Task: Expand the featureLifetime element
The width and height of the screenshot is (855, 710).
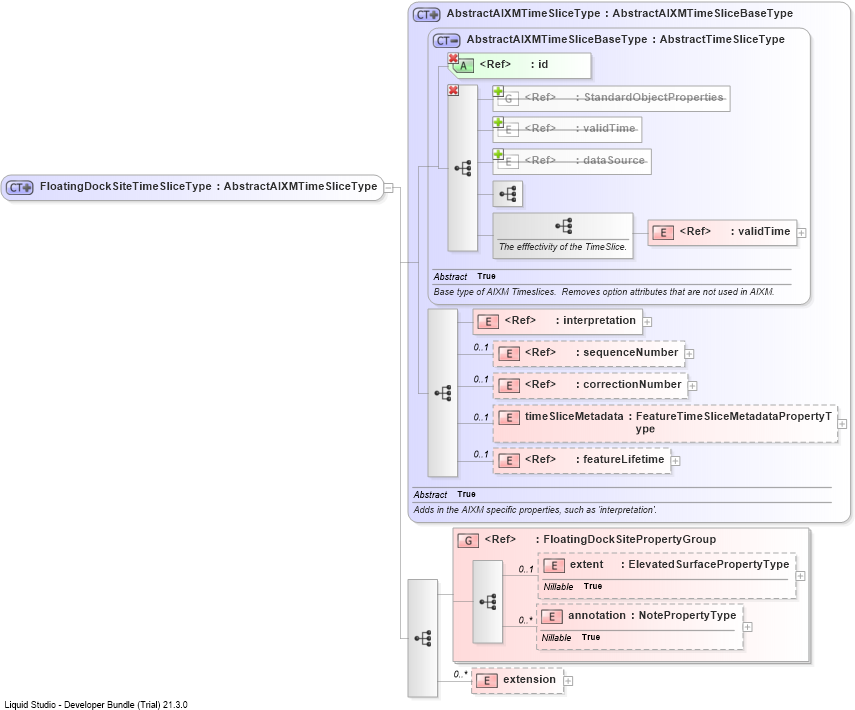Action: 675,461
